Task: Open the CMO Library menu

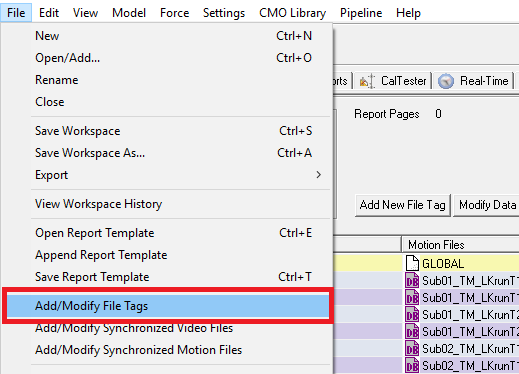Action: [292, 13]
